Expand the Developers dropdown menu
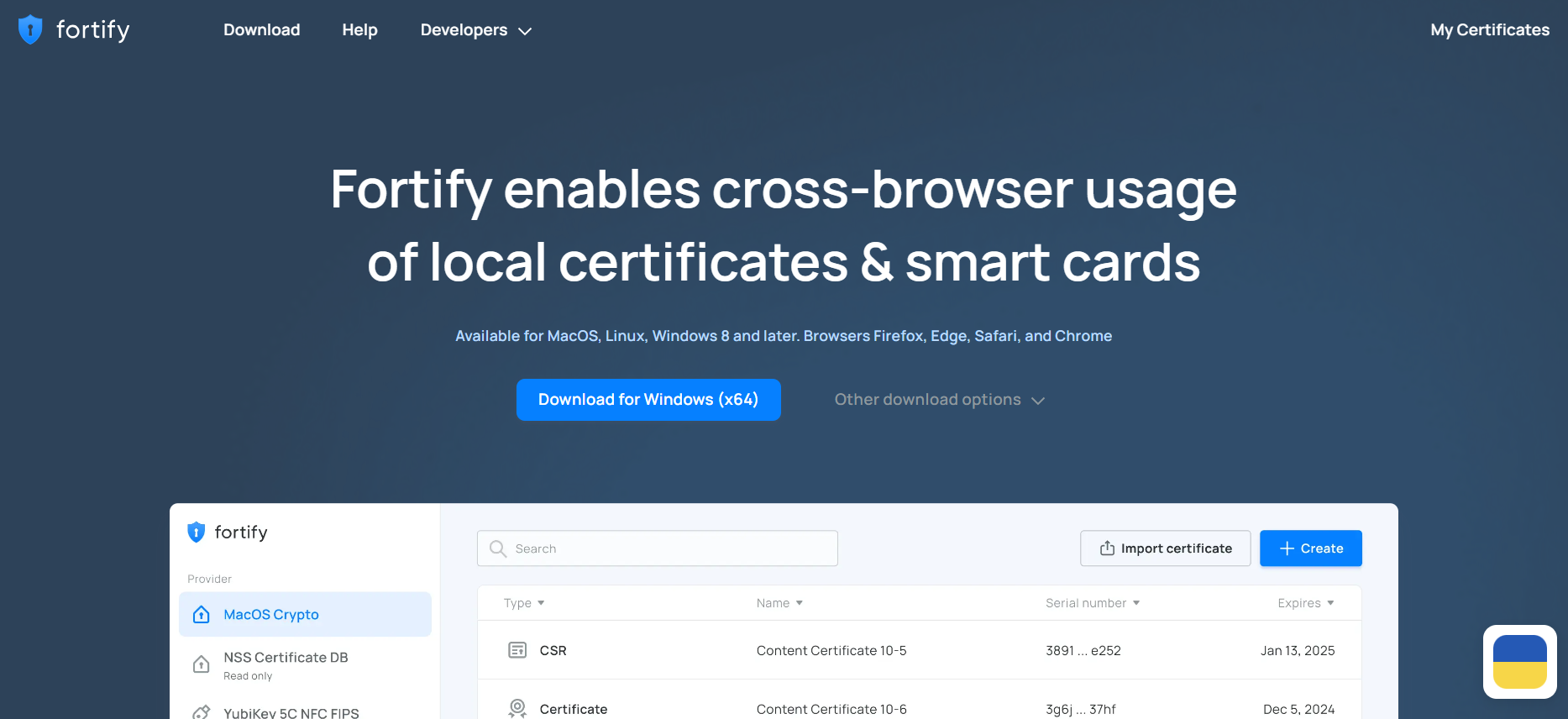 [x=475, y=30]
